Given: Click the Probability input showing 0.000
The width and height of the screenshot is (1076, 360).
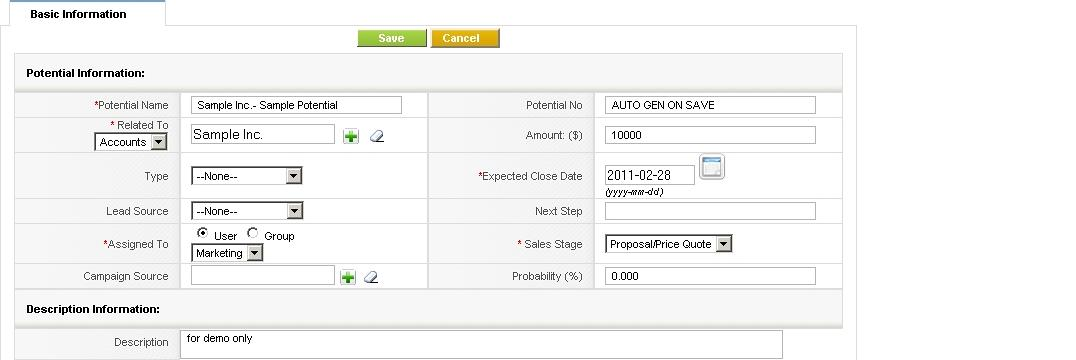Looking at the screenshot, I should pyautogui.click(x=710, y=276).
